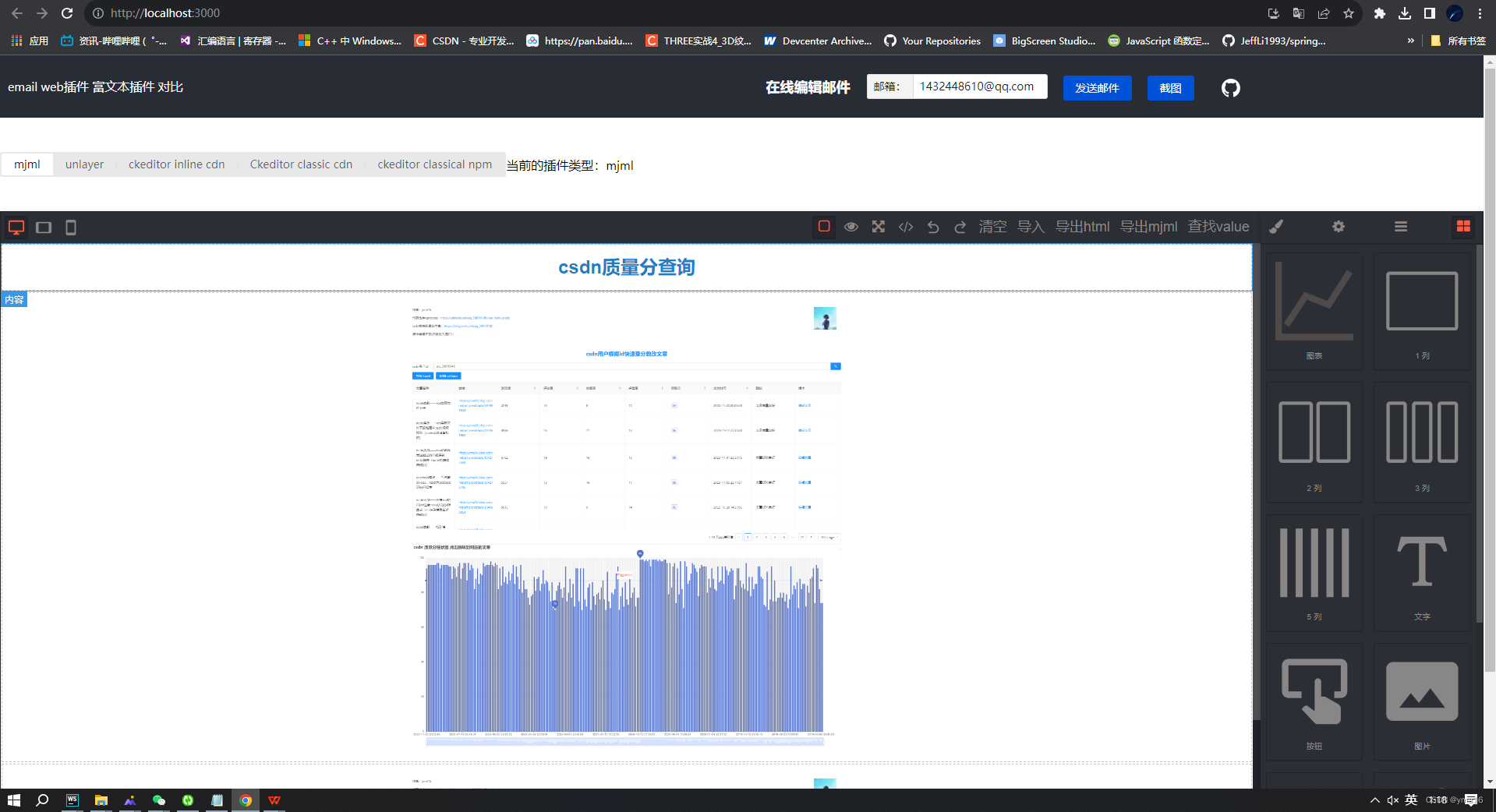Toggle preview mode with the eye icon
The width and height of the screenshot is (1496, 812).
pyautogui.click(x=851, y=227)
